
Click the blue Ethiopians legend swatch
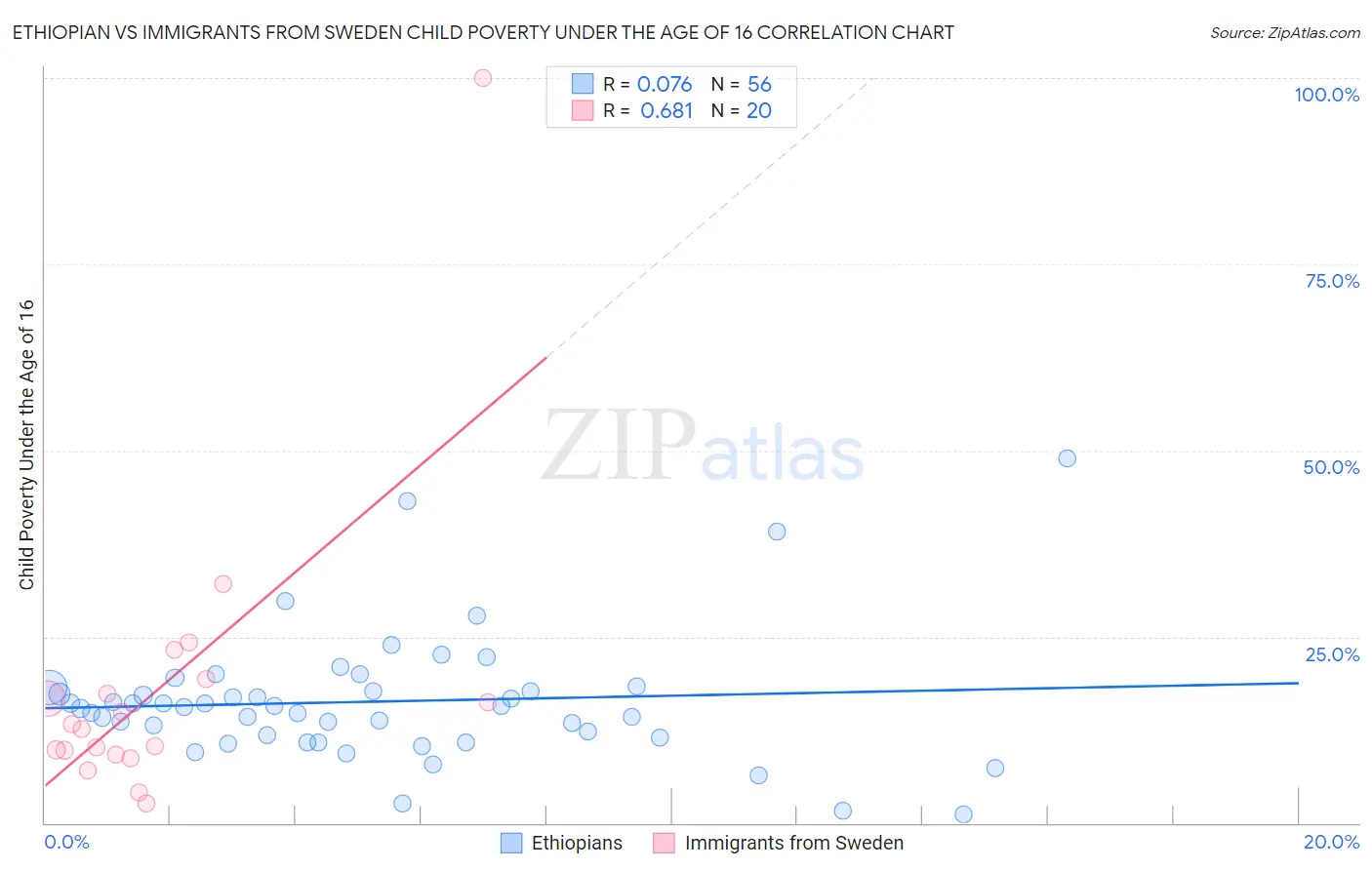point(511,843)
